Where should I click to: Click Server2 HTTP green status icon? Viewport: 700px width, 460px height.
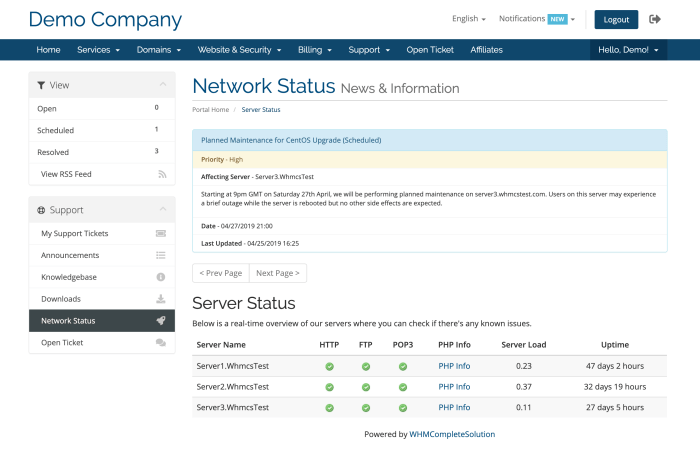click(329, 387)
